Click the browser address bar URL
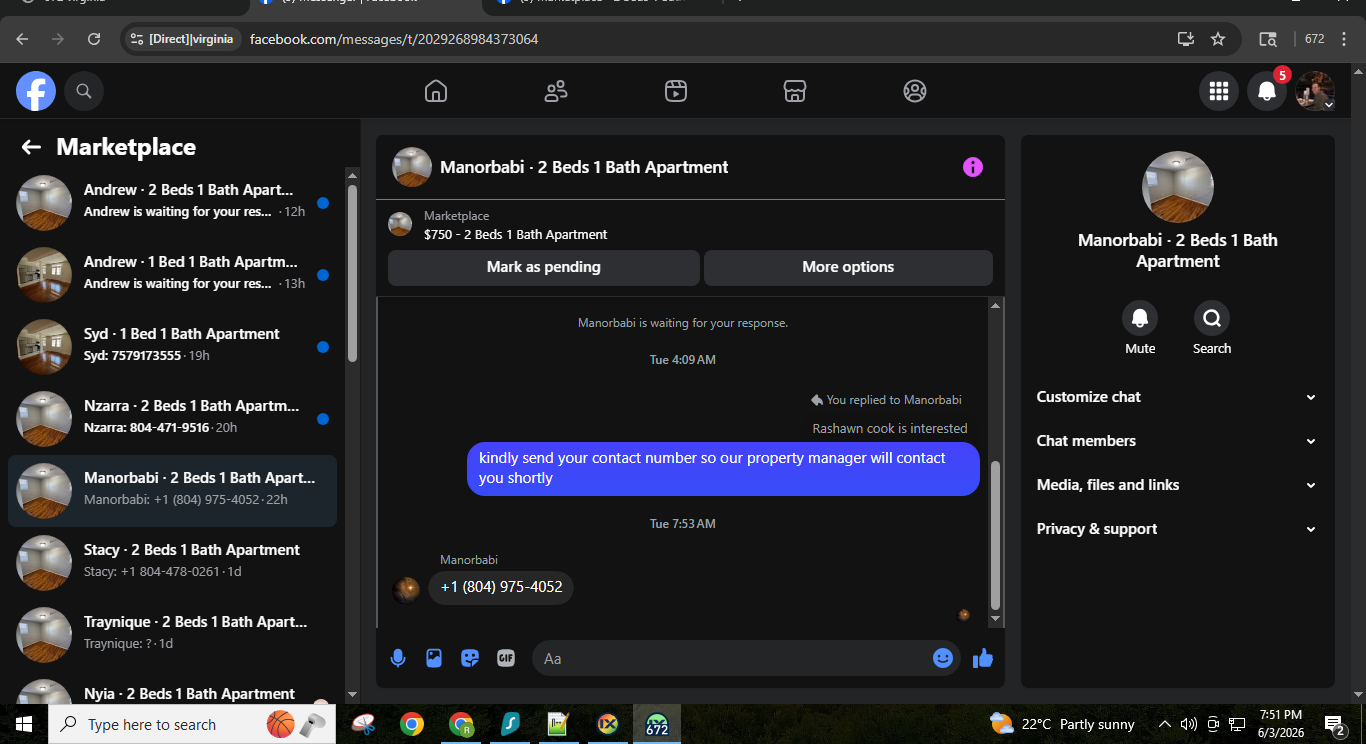The height and width of the screenshot is (744, 1366). [x=394, y=39]
